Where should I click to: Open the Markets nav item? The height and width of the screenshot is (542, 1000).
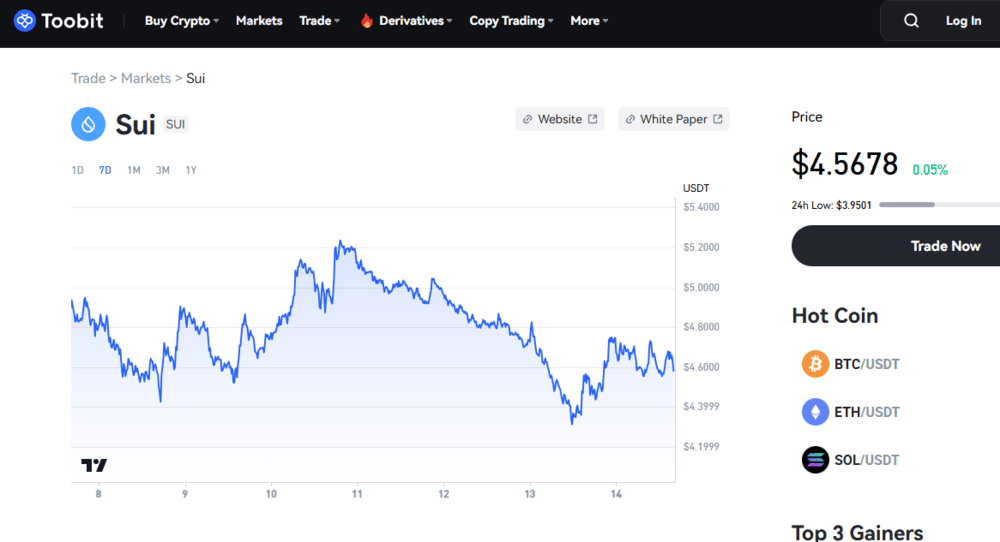259,21
